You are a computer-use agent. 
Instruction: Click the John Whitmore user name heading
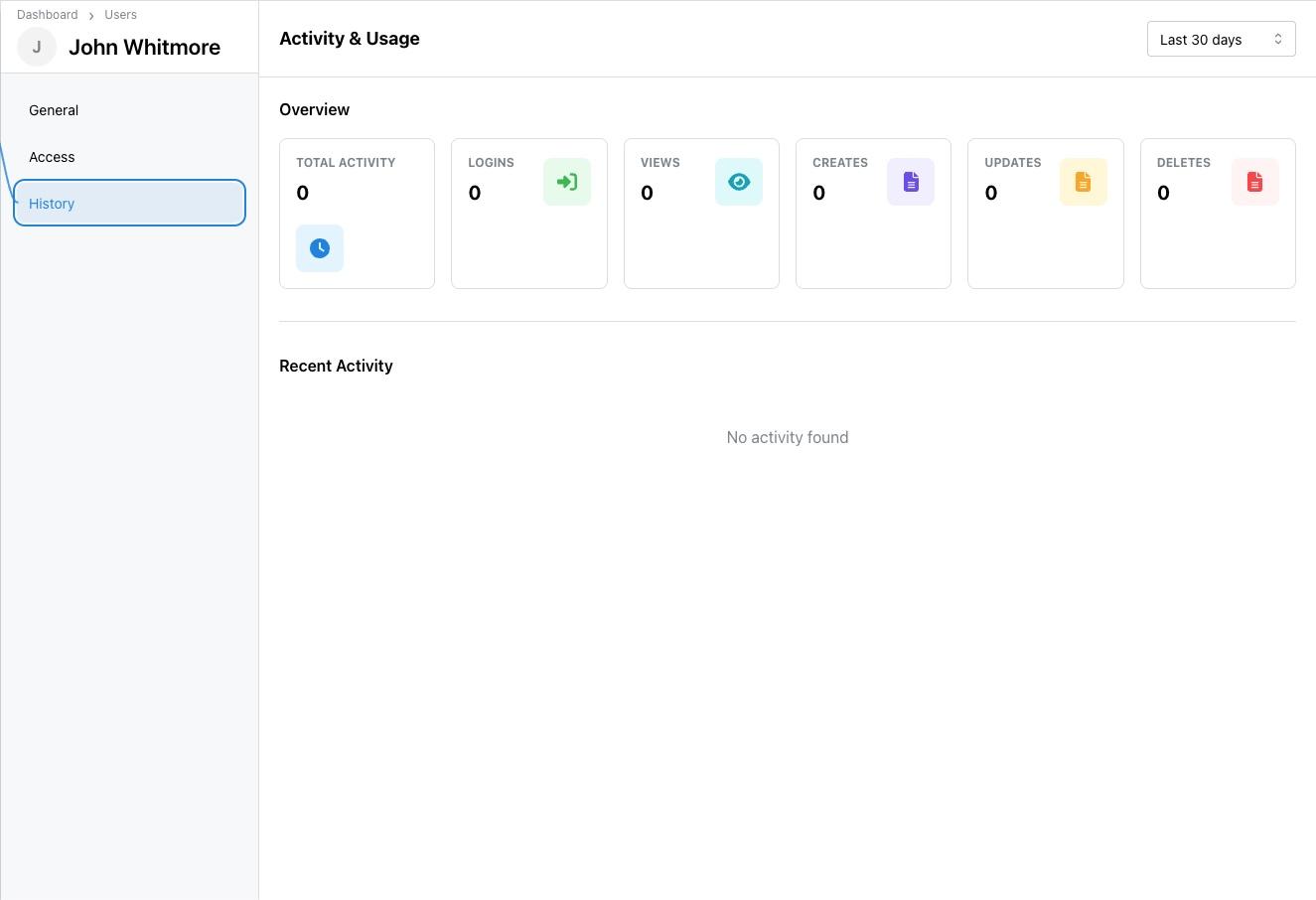(x=144, y=47)
